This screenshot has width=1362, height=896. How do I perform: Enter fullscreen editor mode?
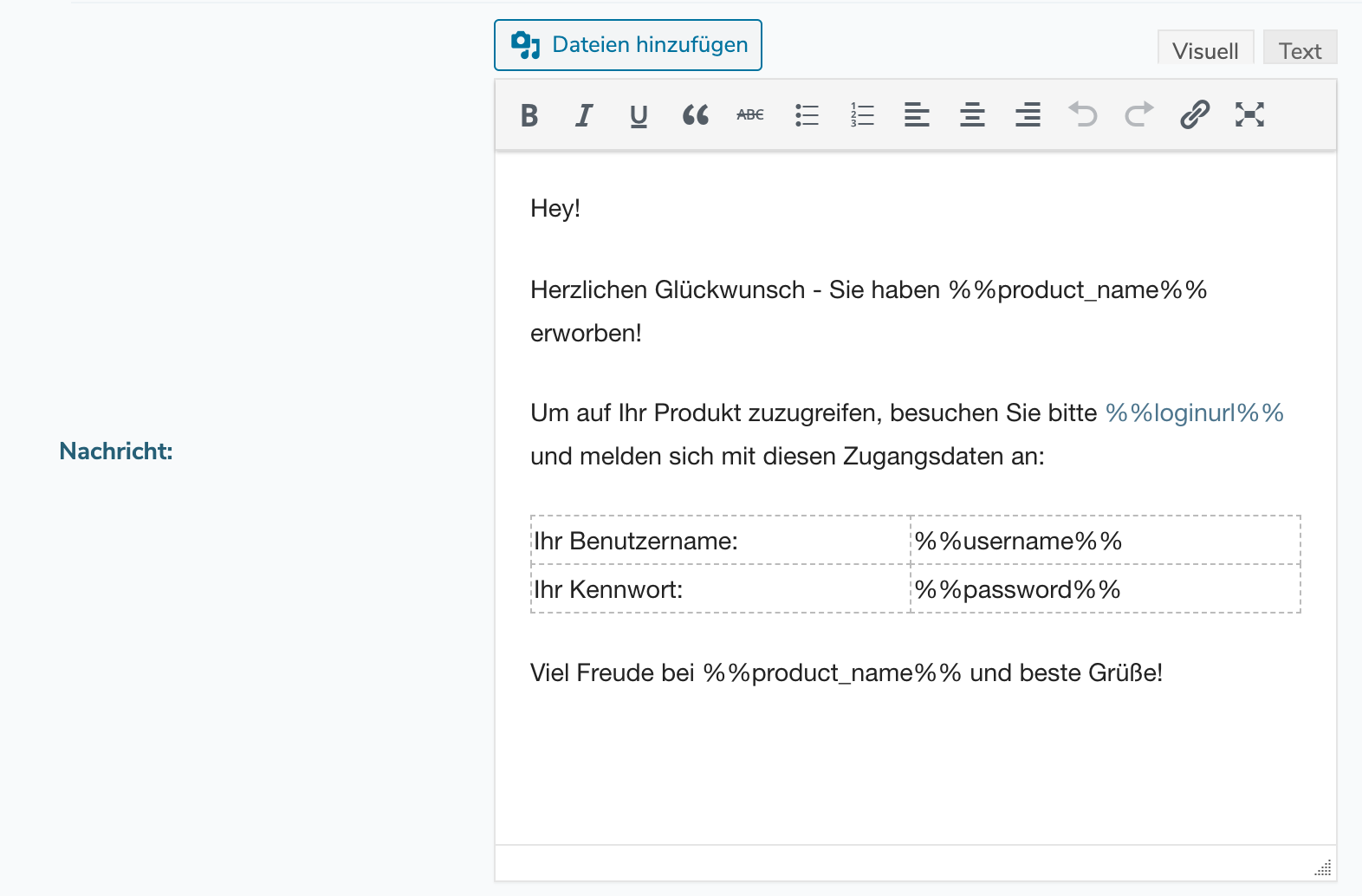(1249, 115)
